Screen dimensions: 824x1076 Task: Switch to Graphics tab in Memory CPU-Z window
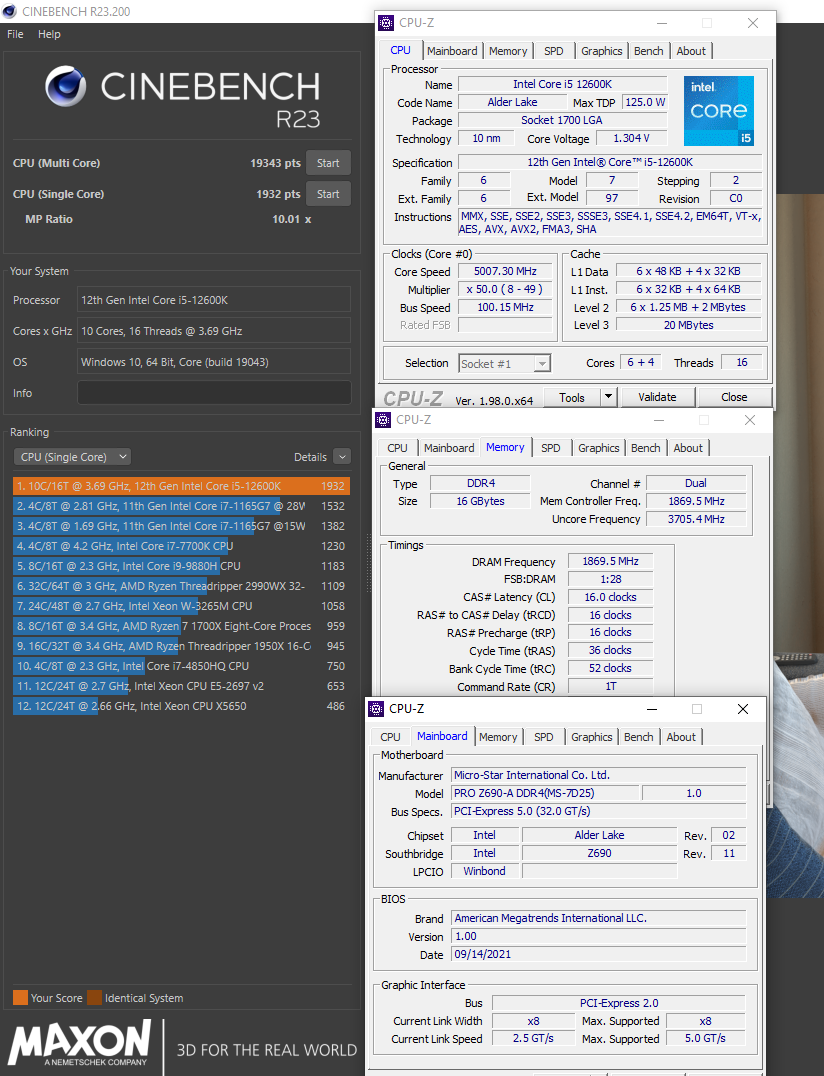(x=599, y=448)
